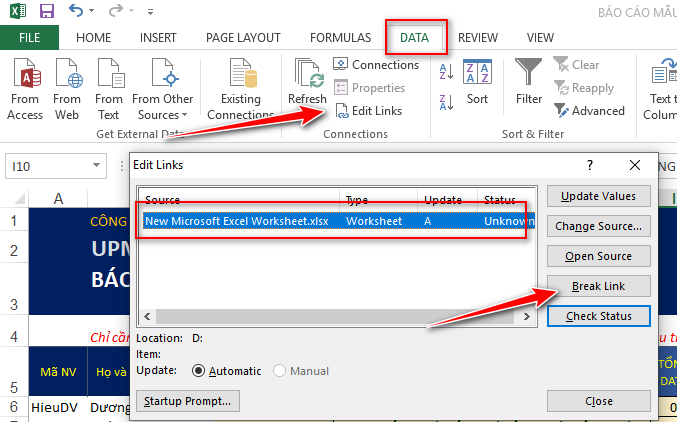Click Change Source button

[598, 226]
